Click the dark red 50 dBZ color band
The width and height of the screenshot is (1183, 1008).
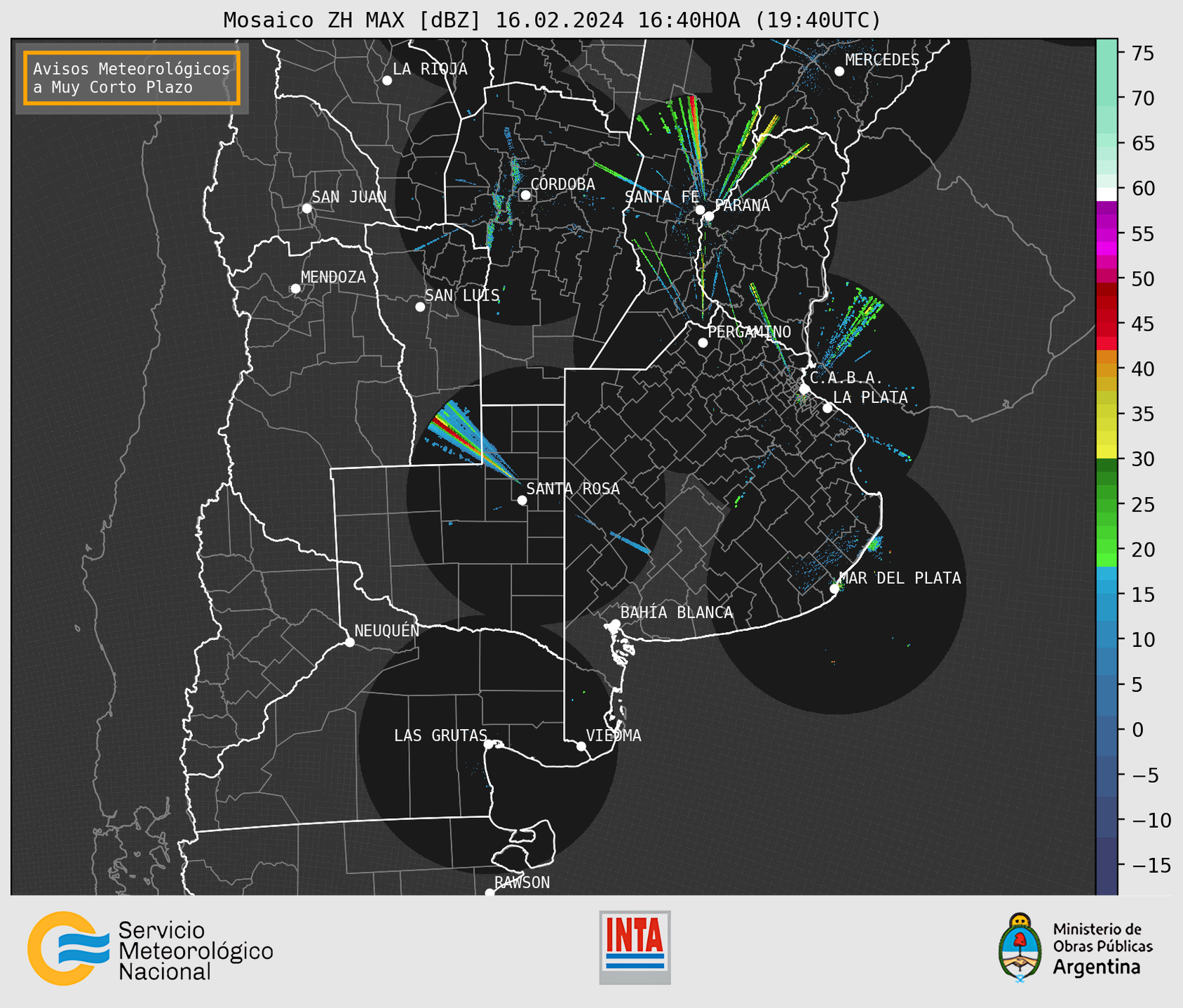click(1107, 287)
